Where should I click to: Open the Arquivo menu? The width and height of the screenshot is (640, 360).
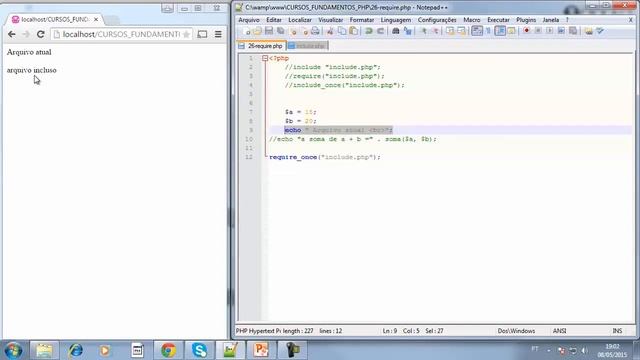[x=249, y=20]
